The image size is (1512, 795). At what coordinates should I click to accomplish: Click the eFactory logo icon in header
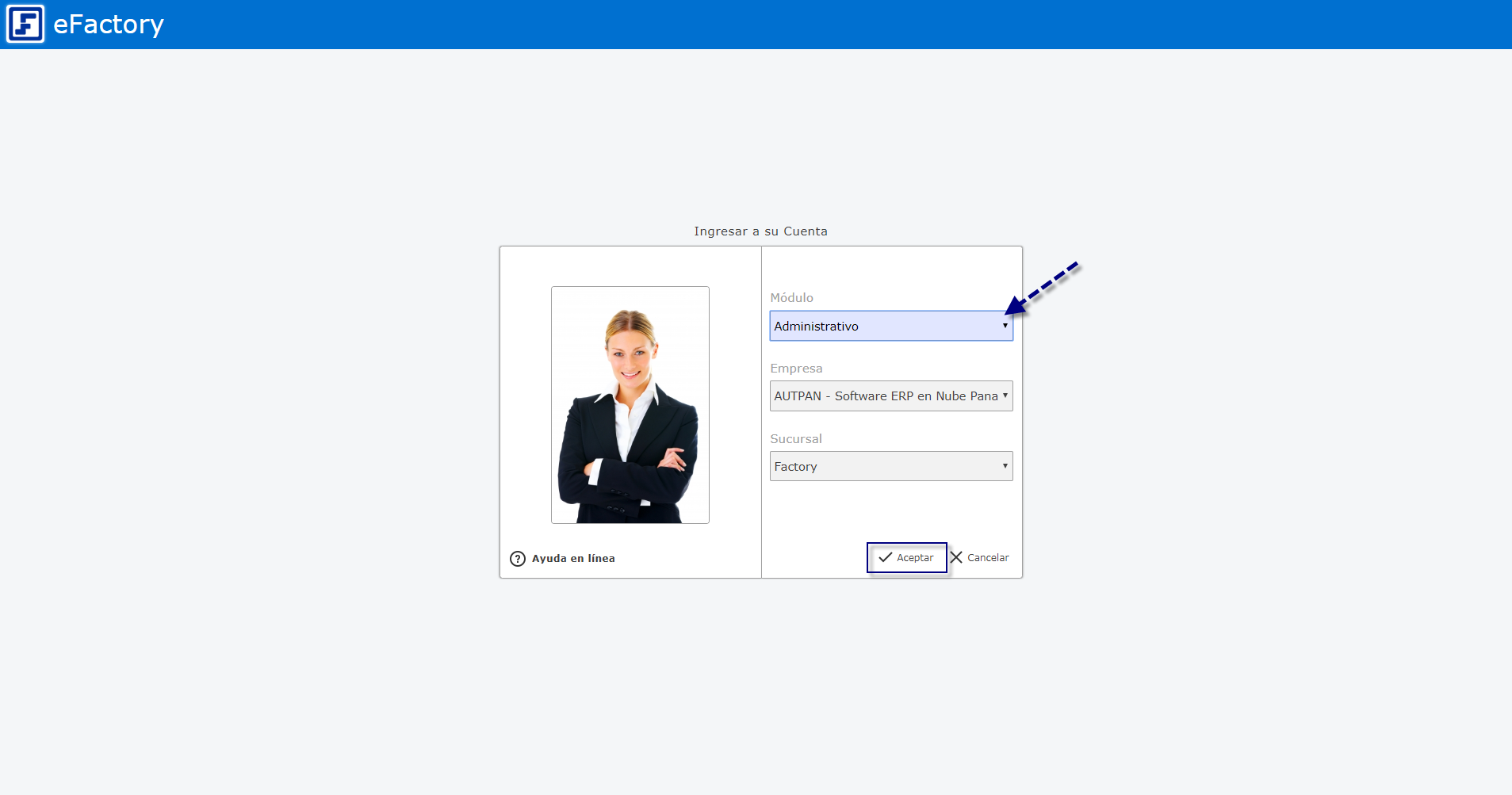pyautogui.click(x=25, y=24)
